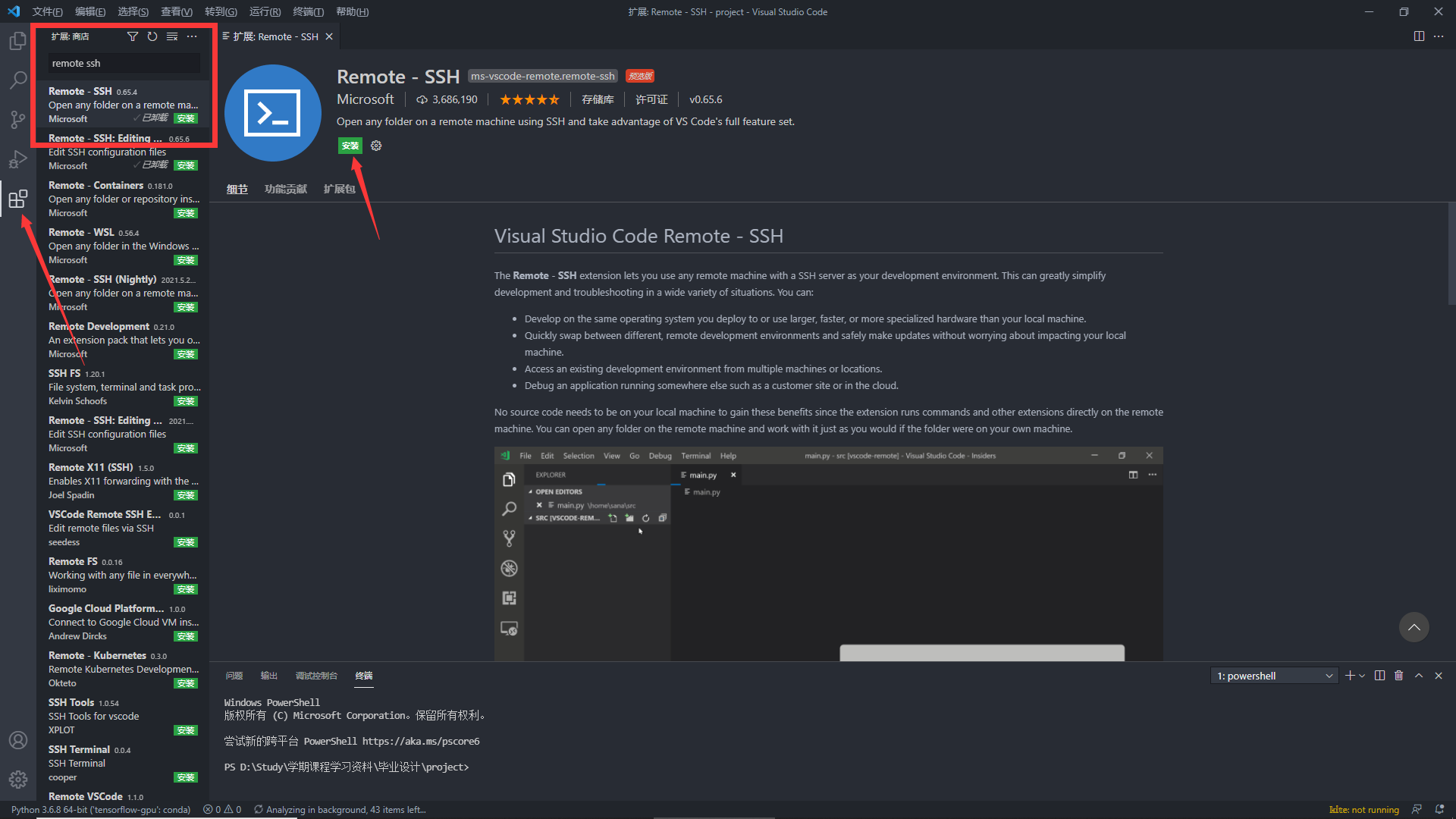Click the extension search input field

point(124,63)
